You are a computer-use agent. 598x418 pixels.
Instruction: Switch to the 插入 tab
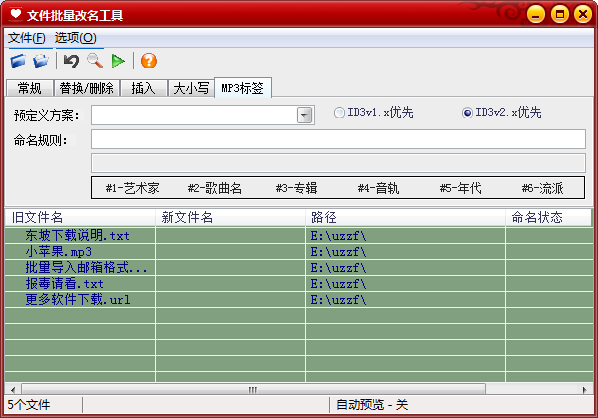(x=143, y=88)
